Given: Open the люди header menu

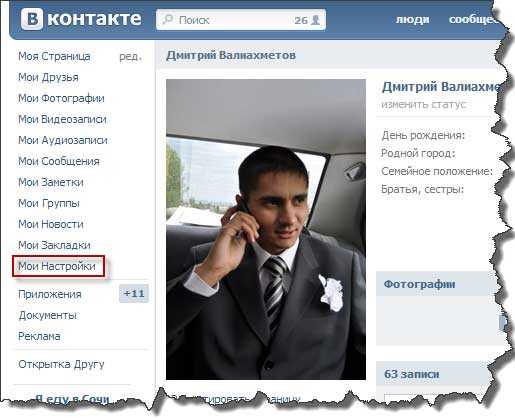Looking at the screenshot, I should pyautogui.click(x=412, y=20).
